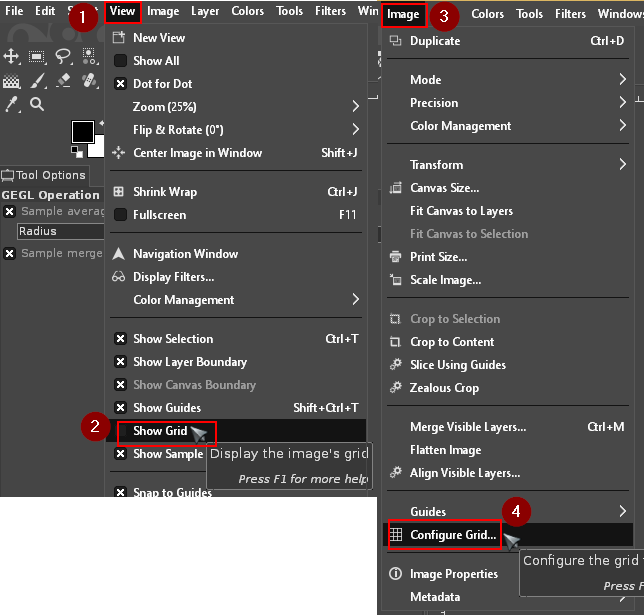Open the Guides submenu

coord(510,512)
